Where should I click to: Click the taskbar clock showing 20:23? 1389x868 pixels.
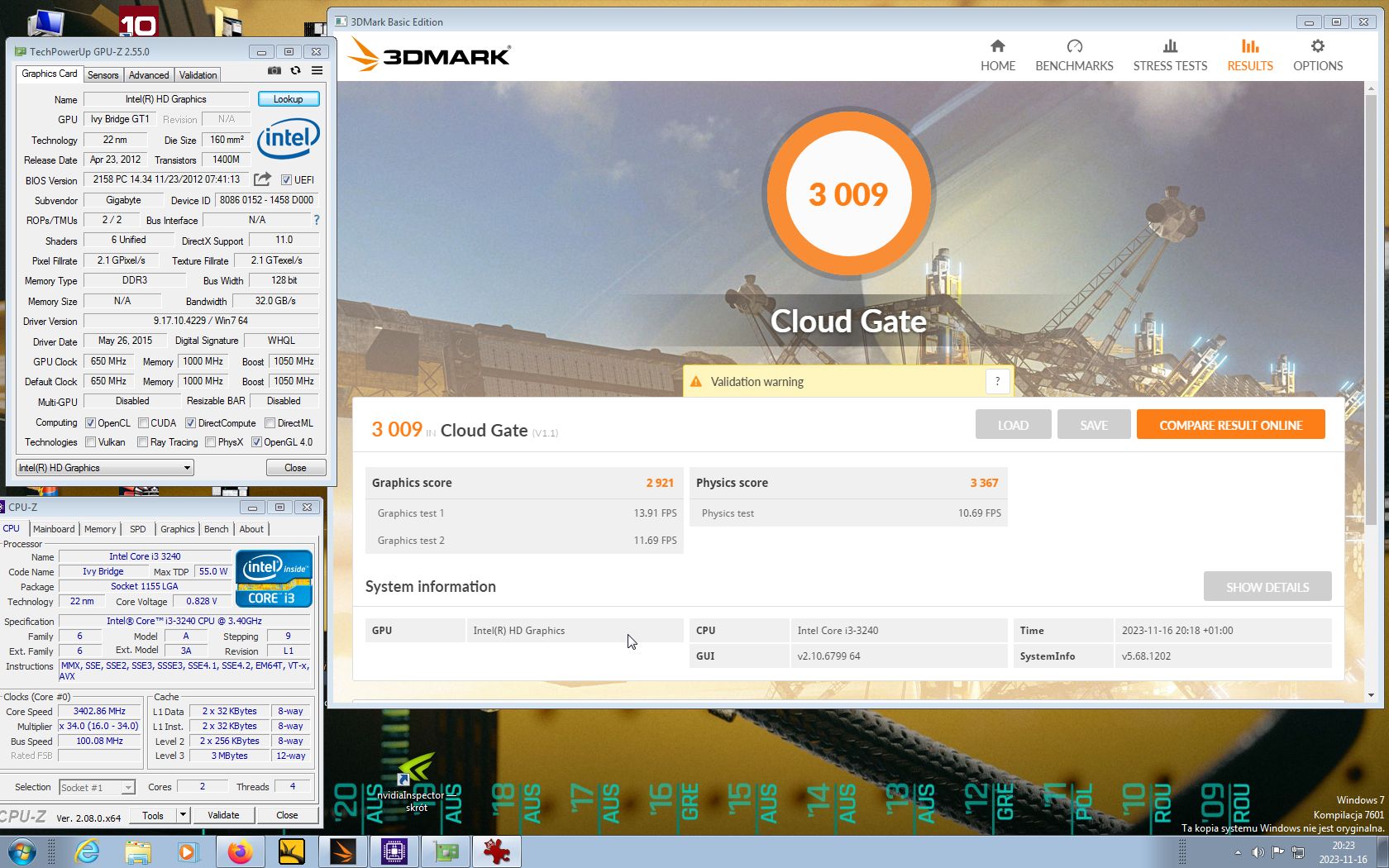coord(1344,852)
